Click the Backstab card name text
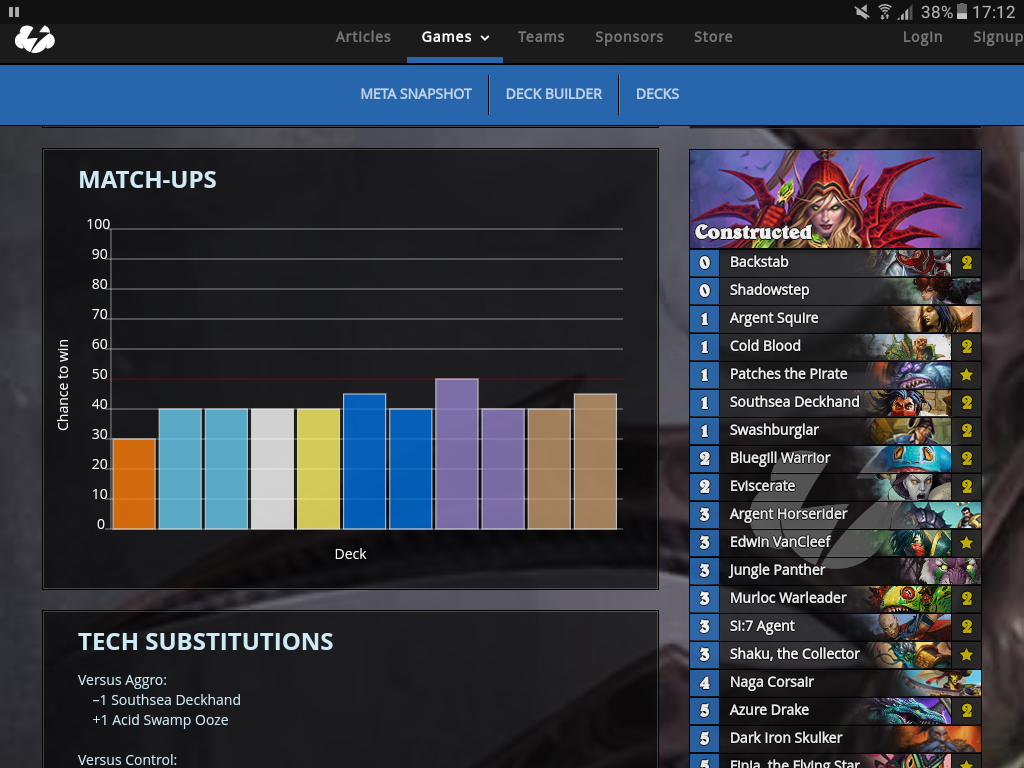Screen dimensions: 1024x768 click(759, 262)
